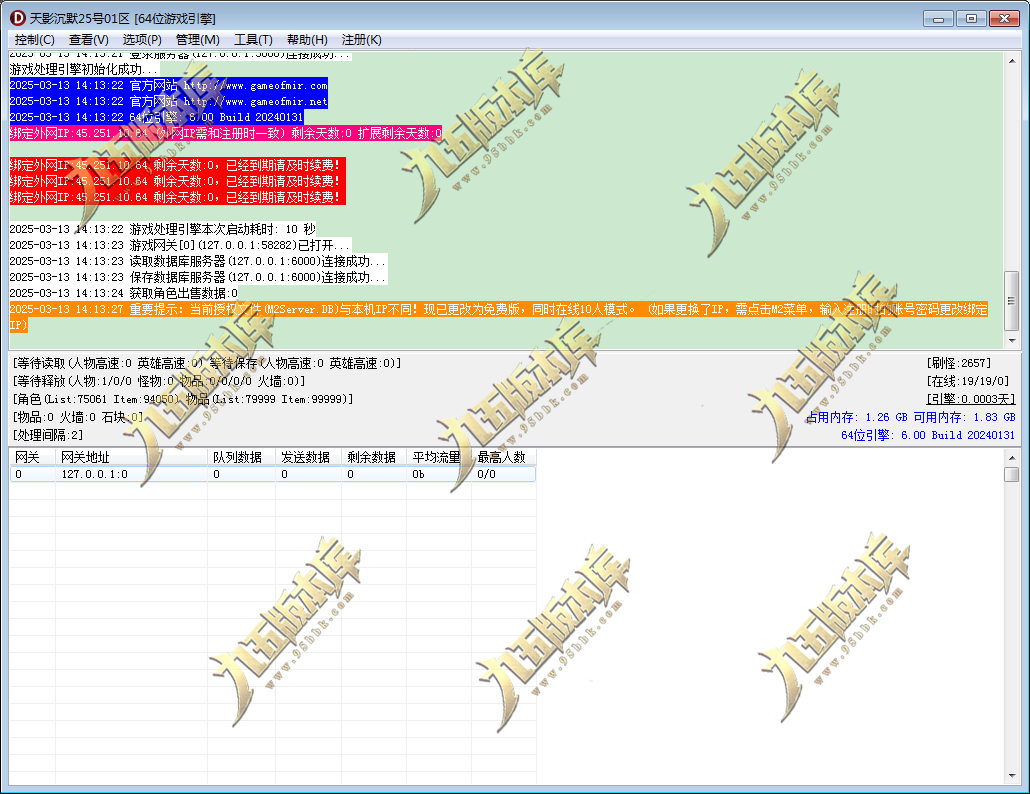Click the 等待读取 status line

pos(207,363)
